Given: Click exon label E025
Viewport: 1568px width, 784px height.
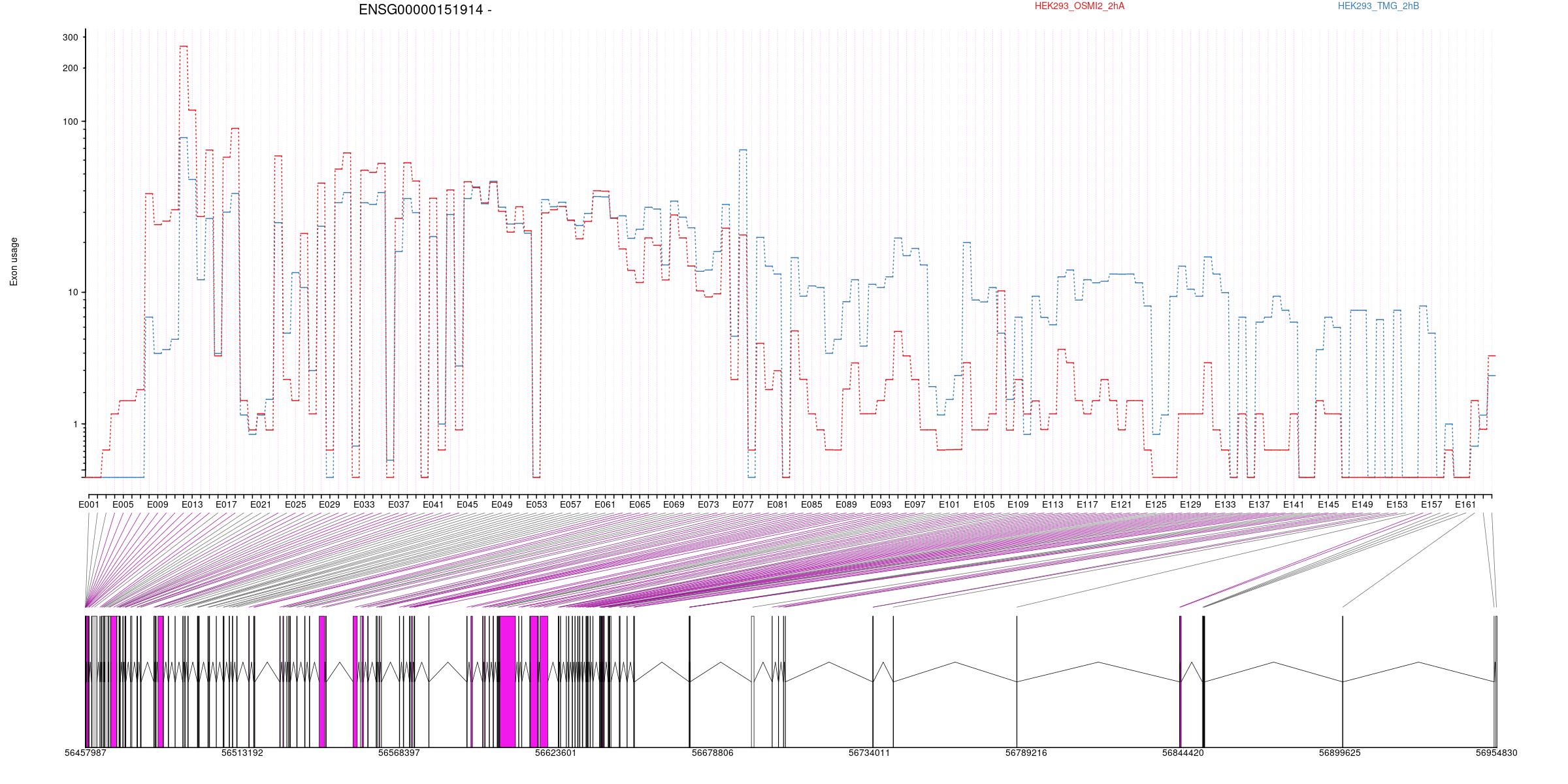Looking at the screenshot, I should (295, 504).
